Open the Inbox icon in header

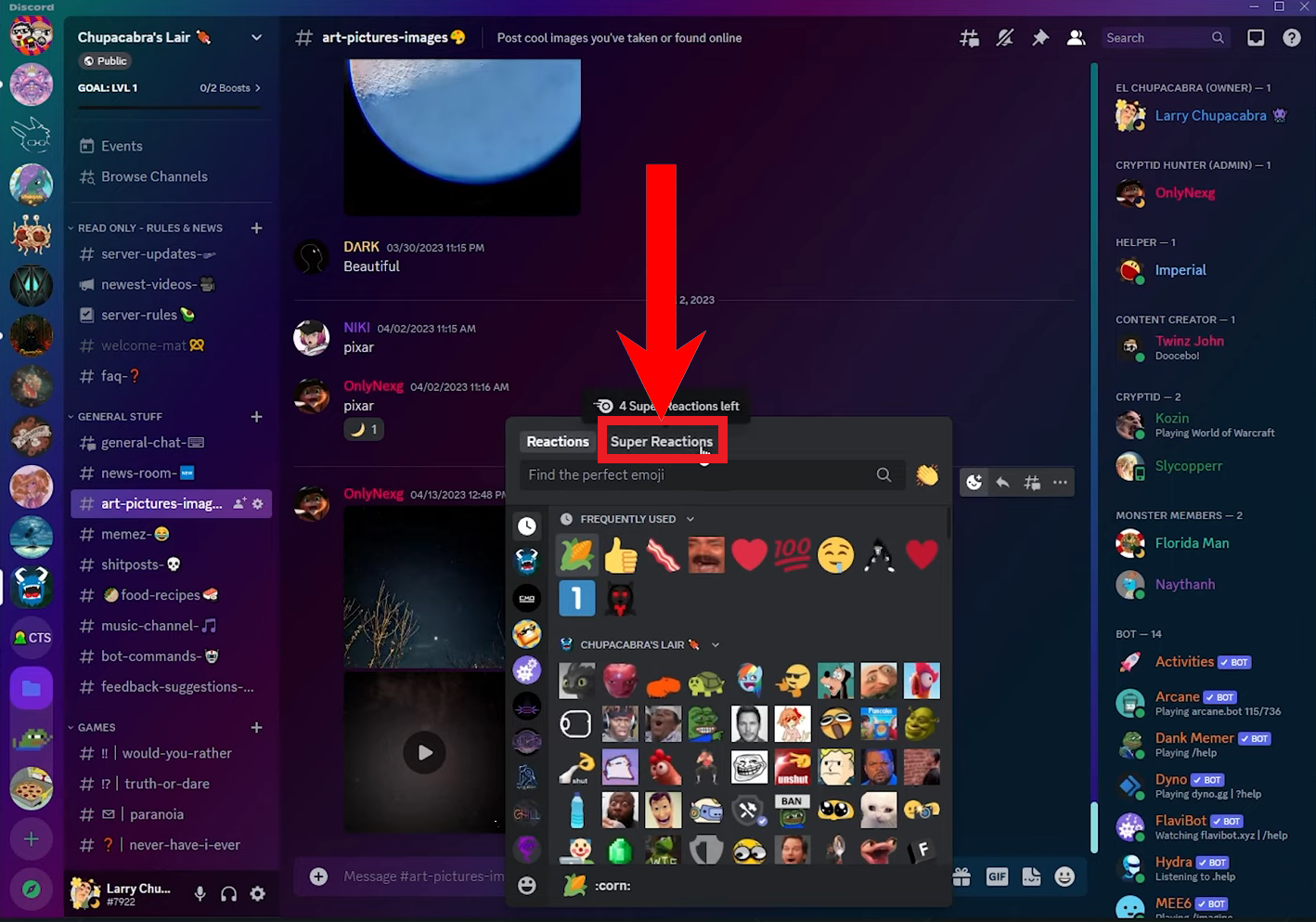click(x=1256, y=38)
